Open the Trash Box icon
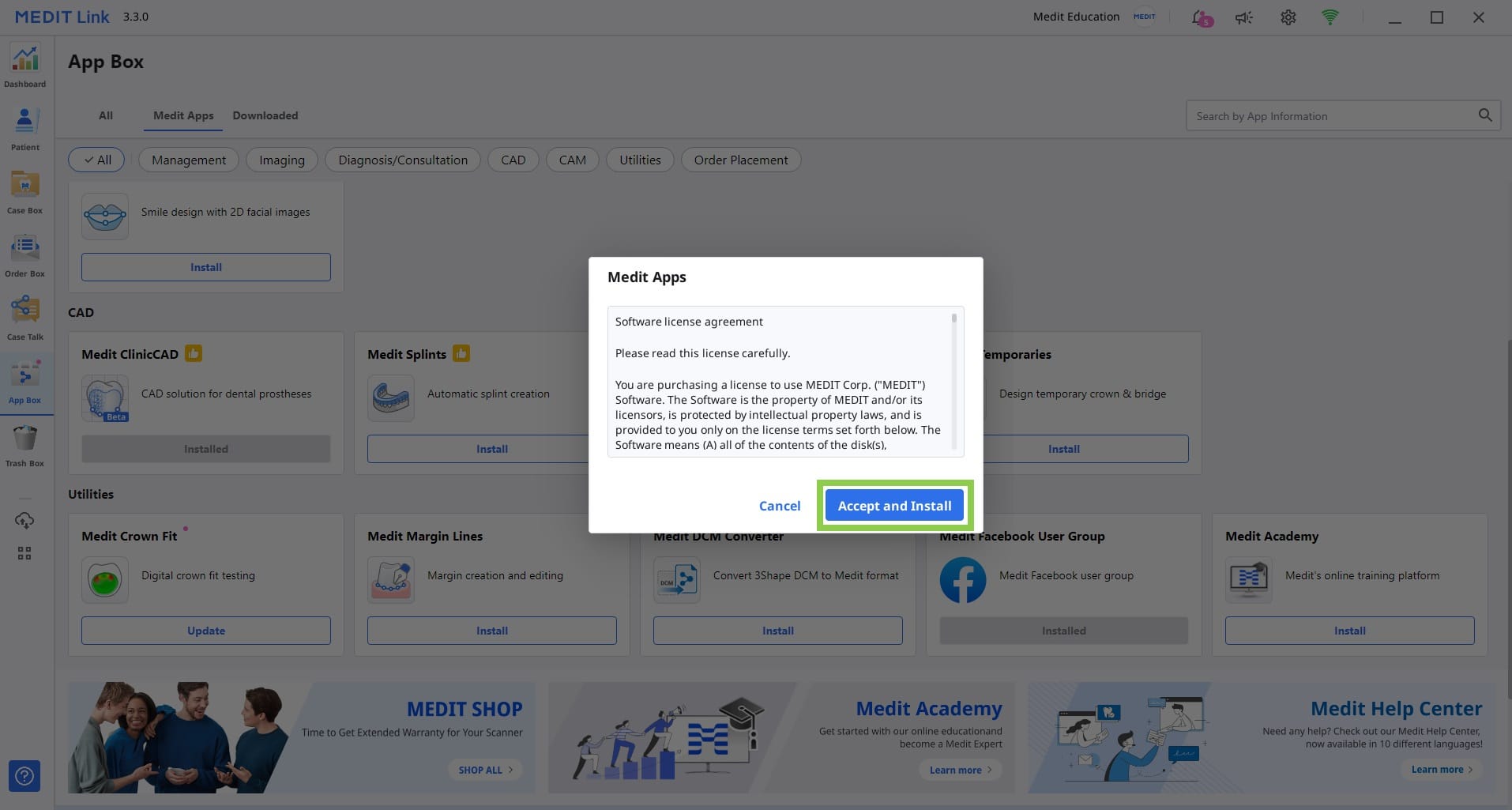Viewport: 1512px width, 810px height. click(x=25, y=446)
